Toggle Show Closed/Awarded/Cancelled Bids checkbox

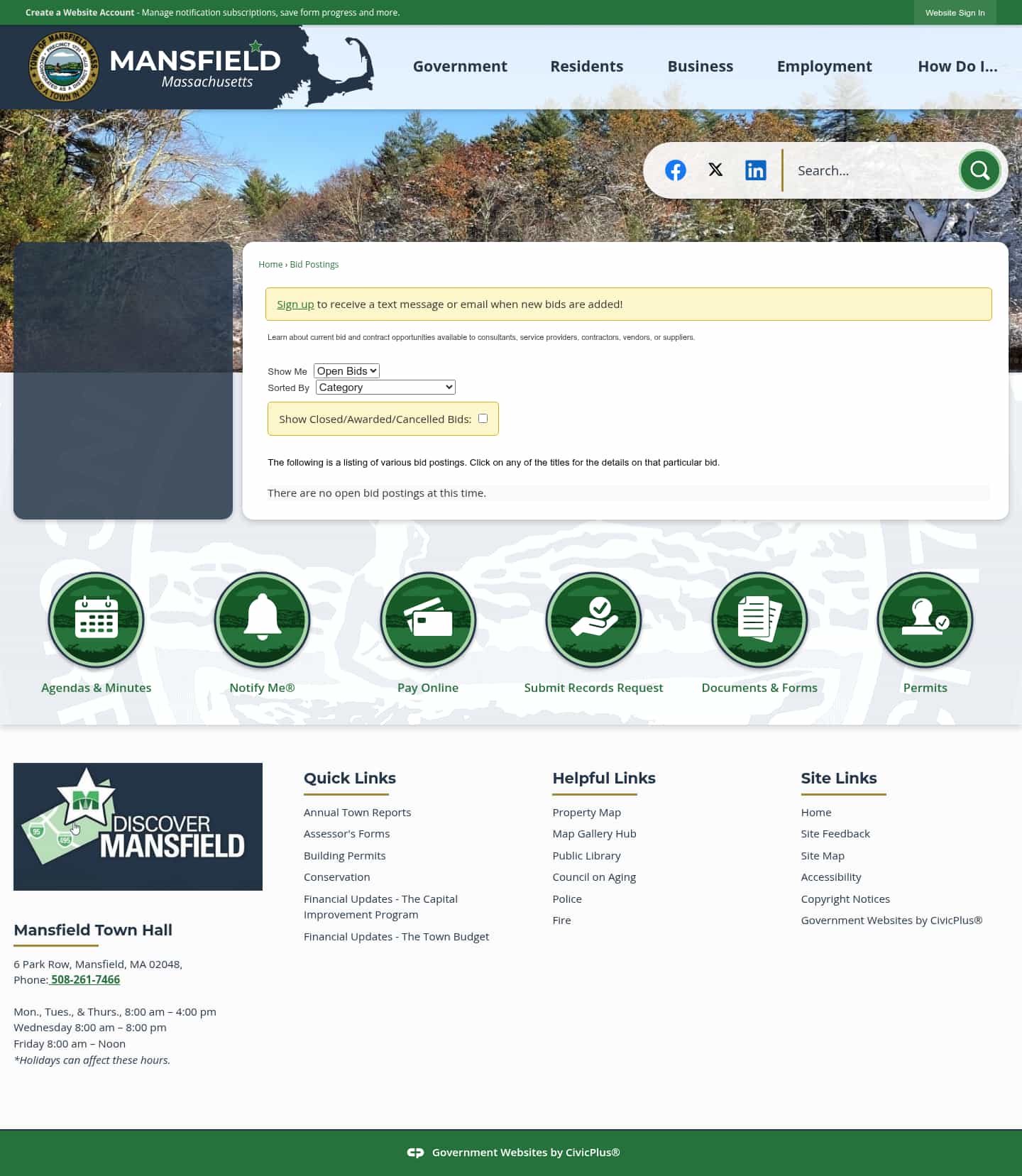483,418
